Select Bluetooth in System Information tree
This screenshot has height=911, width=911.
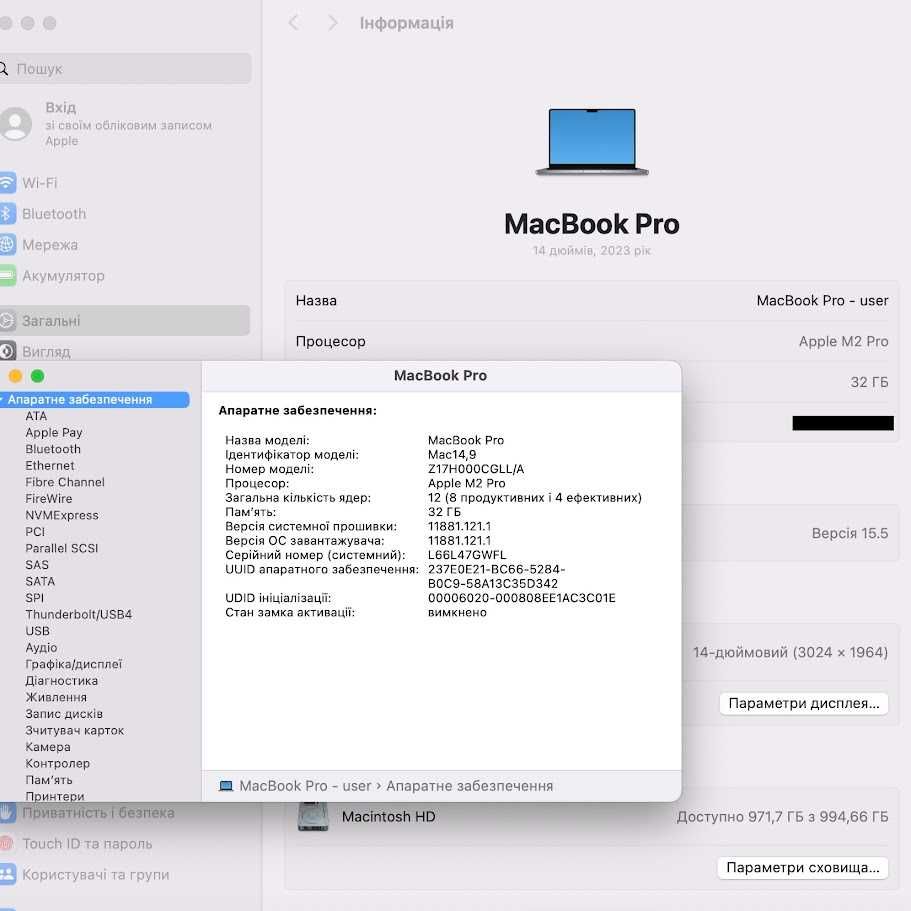click(x=53, y=449)
